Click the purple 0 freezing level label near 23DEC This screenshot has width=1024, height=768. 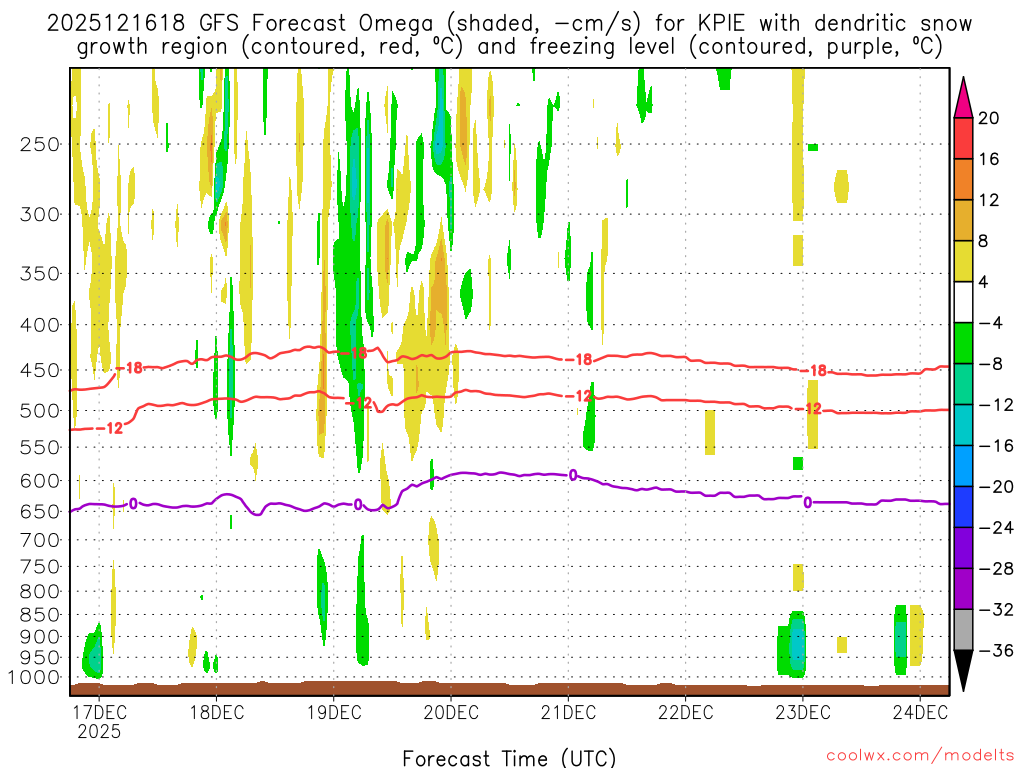[x=808, y=502]
